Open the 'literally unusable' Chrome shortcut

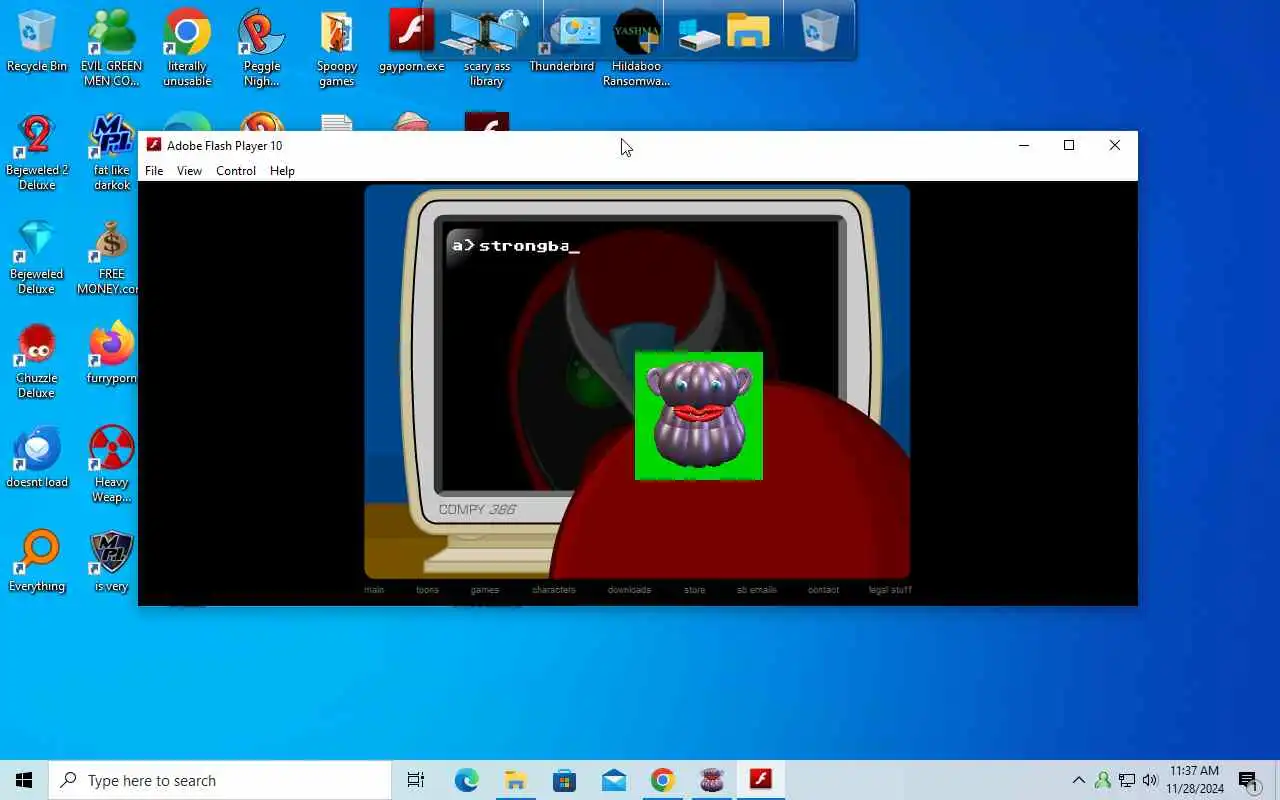pyautogui.click(x=187, y=48)
